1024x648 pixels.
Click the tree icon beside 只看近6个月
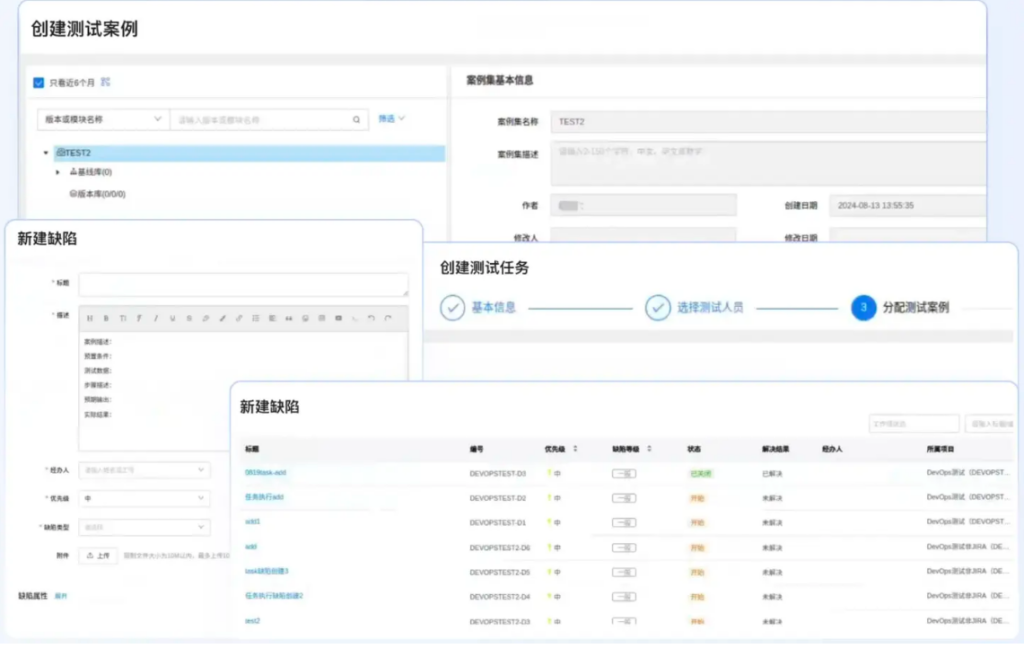106,82
